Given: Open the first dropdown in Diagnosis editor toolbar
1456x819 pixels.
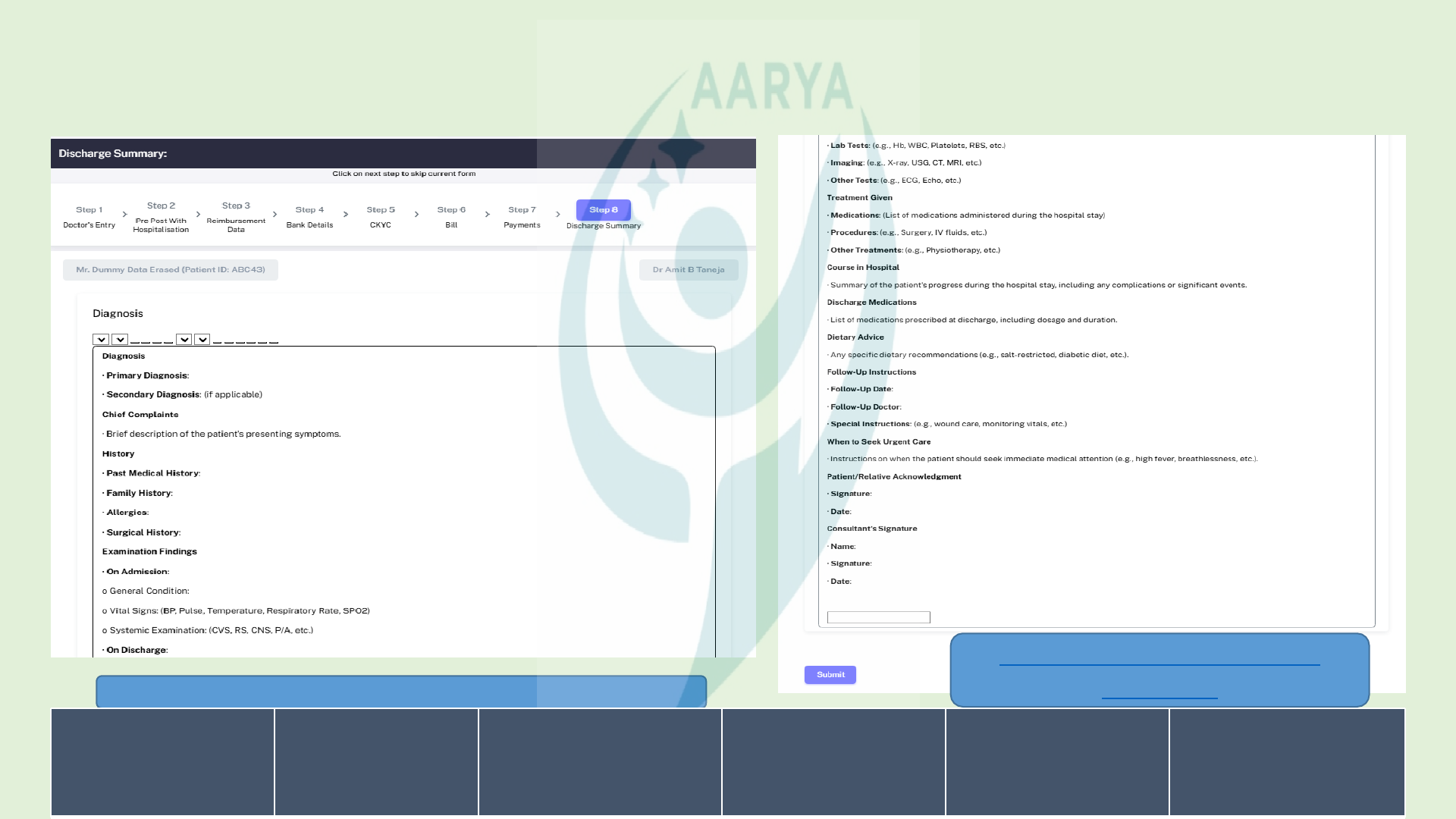Looking at the screenshot, I should 101,340.
